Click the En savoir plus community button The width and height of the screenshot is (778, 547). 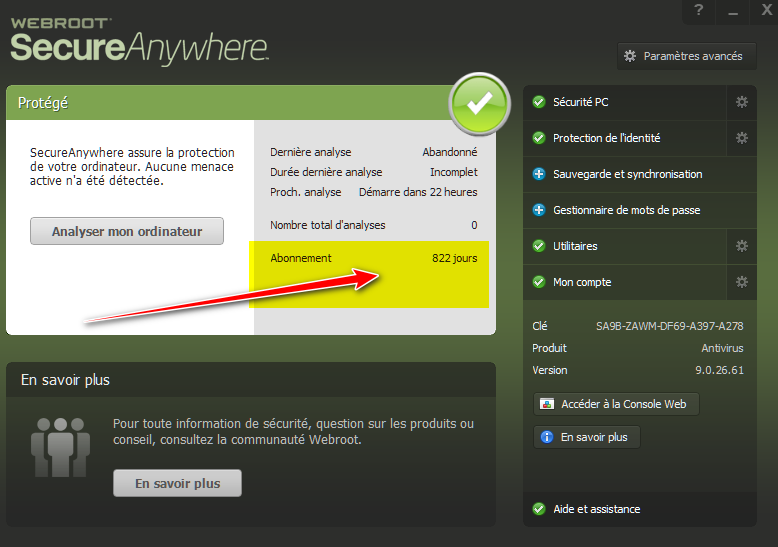178,483
